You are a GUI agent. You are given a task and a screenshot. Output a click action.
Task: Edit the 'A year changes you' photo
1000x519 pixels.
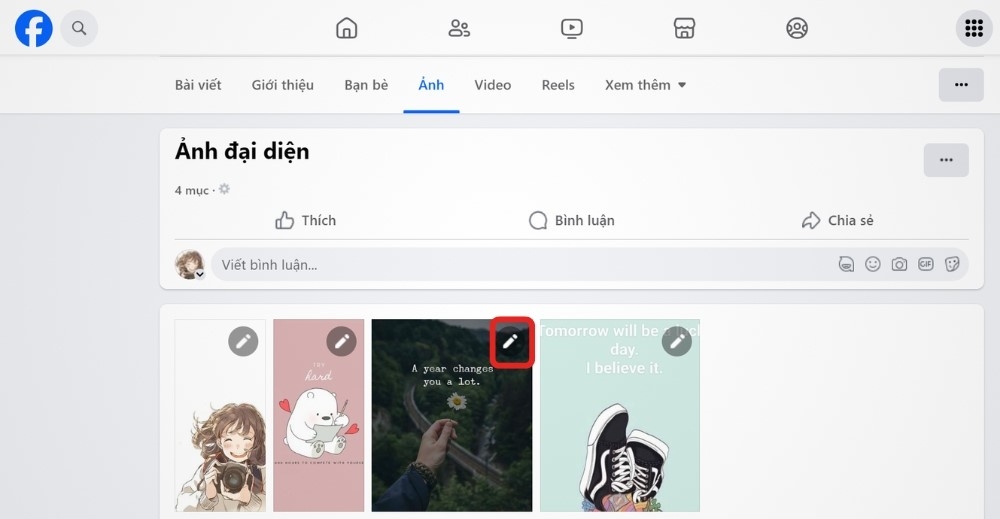(x=510, y=342)
